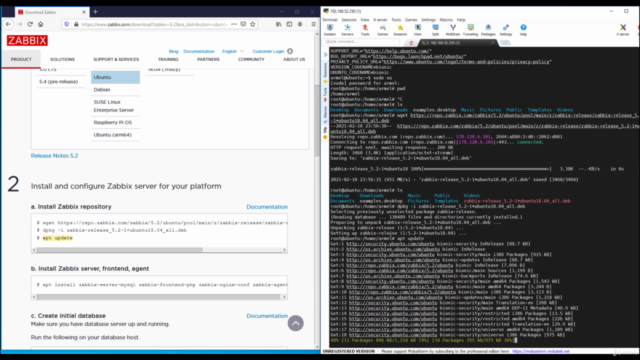
Task: Click the apt install code box scrollbar
Action: coord(159,297)
